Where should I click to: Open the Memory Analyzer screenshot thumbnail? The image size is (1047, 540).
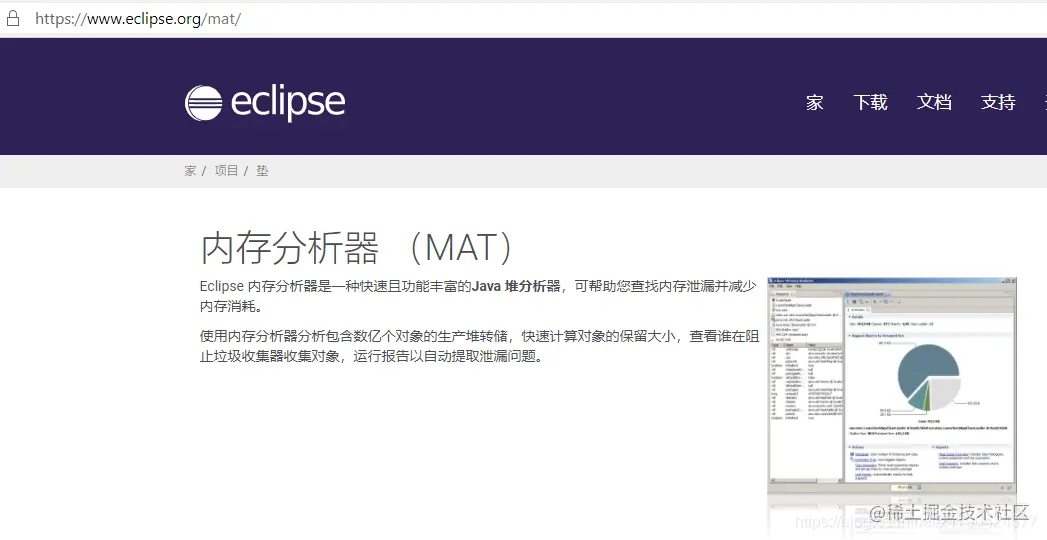click(x=891, y=386)
